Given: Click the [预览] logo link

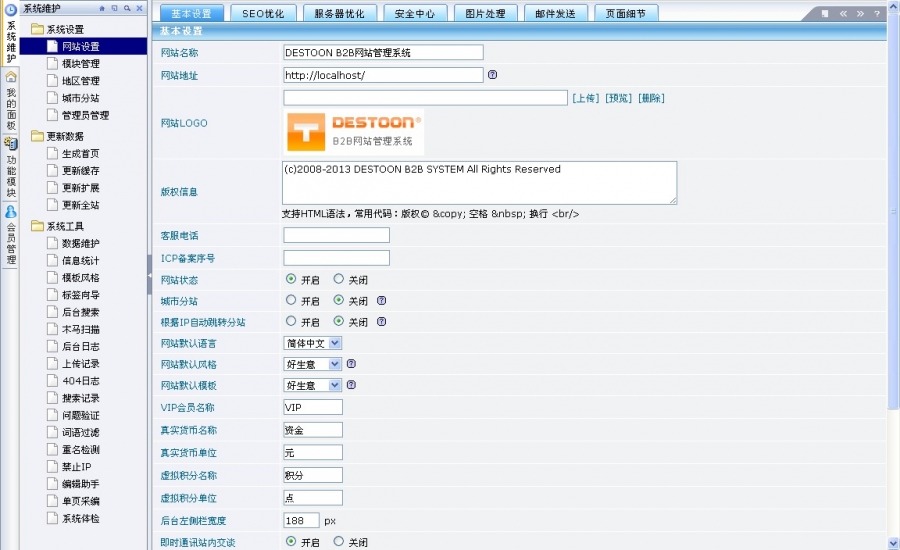Looking at the screenshot, I should pyautogui.click(x=618, y=98).
